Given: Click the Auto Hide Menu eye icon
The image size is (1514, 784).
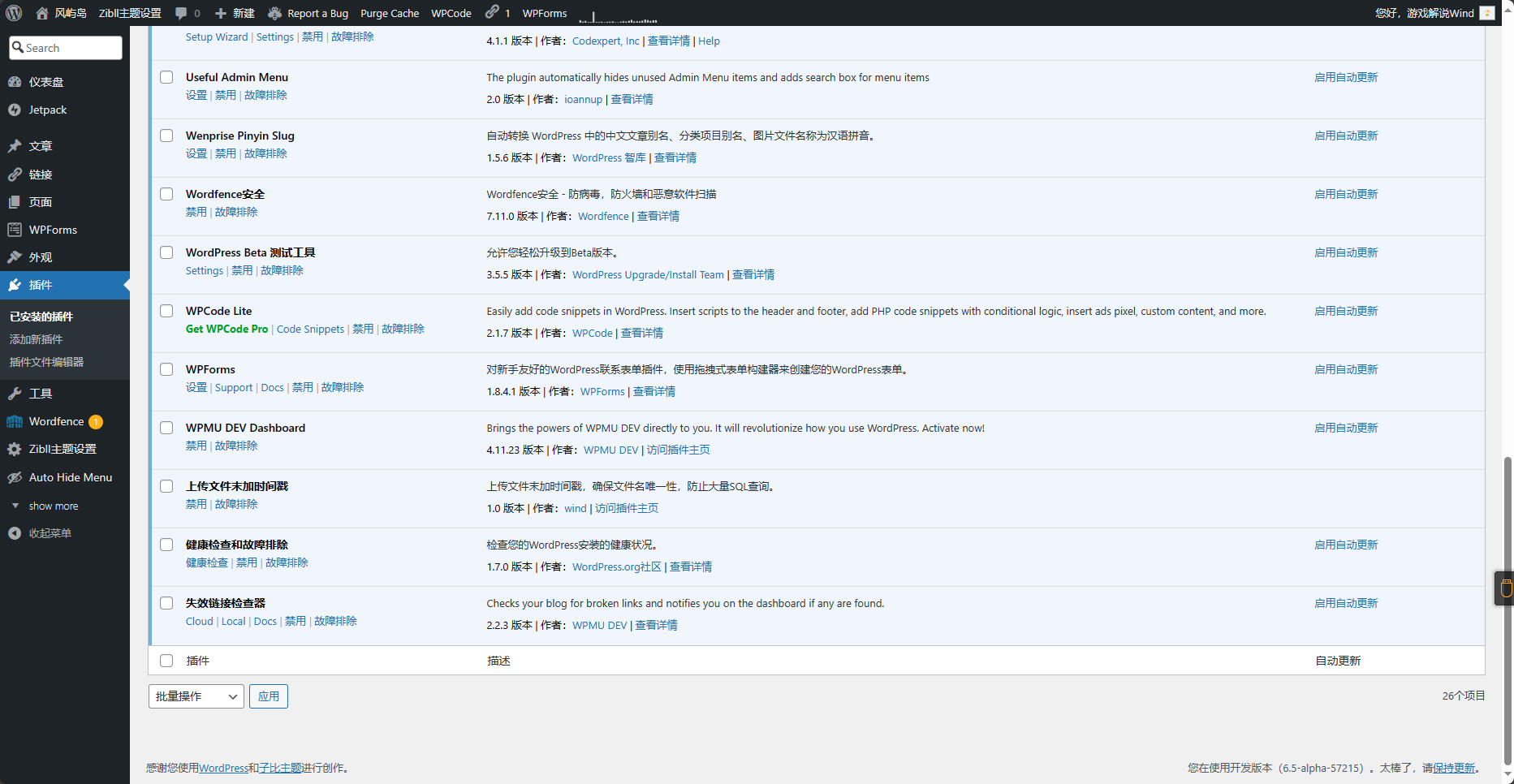Looking at the screenshot, I should coord(15,477).
